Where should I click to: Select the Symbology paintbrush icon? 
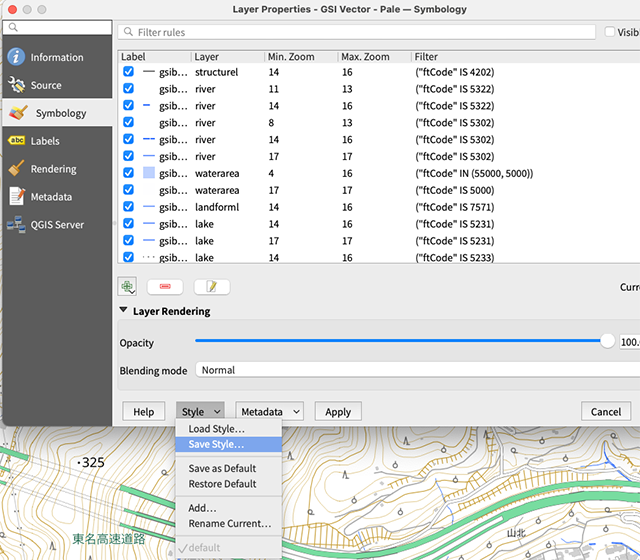(x=19, y=113)
